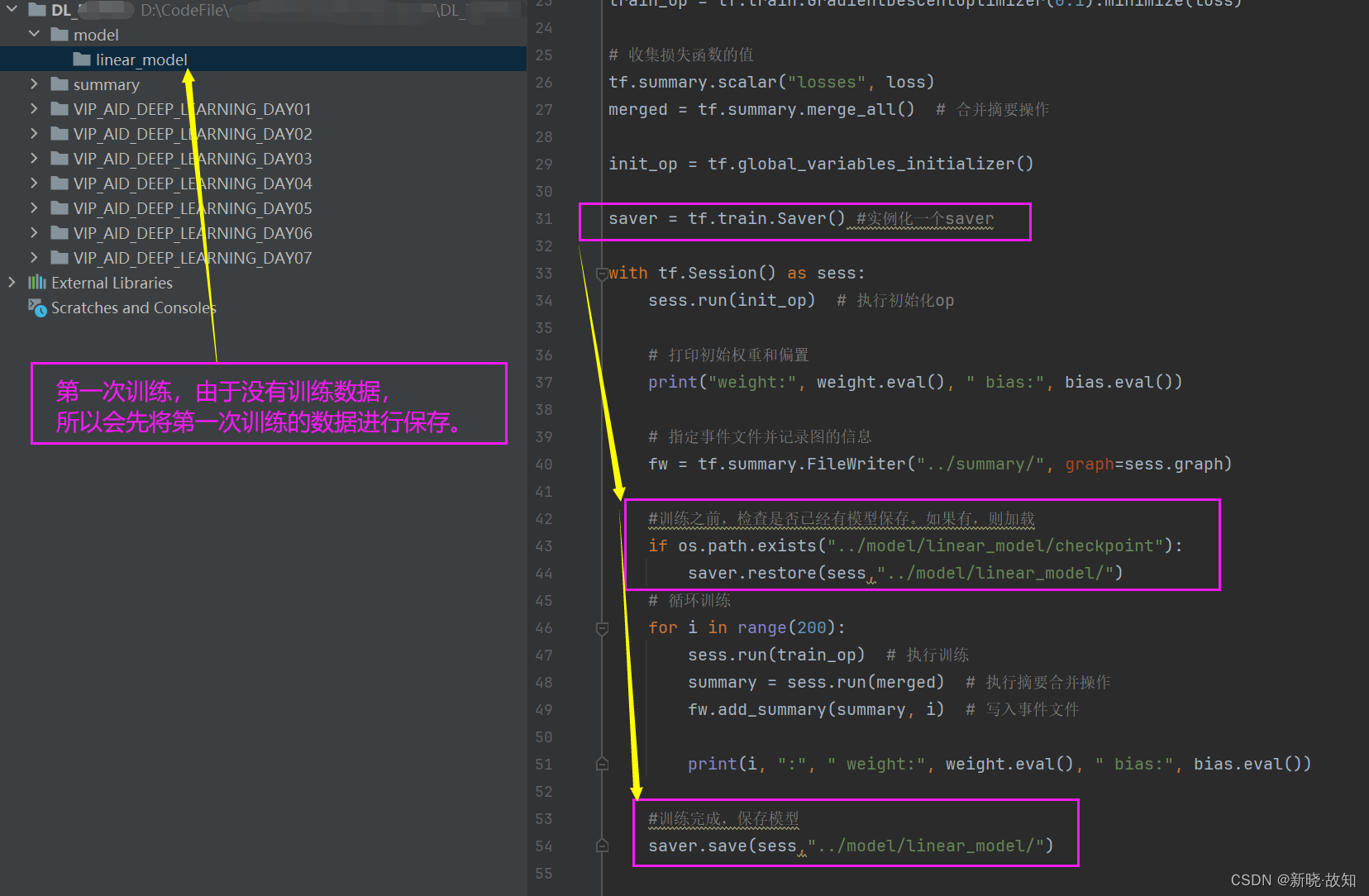Expand VIP_AID_DEEP_LEARNING_DAY03 folder chevron
This screenshot has width=1369, height=896.
34,158
